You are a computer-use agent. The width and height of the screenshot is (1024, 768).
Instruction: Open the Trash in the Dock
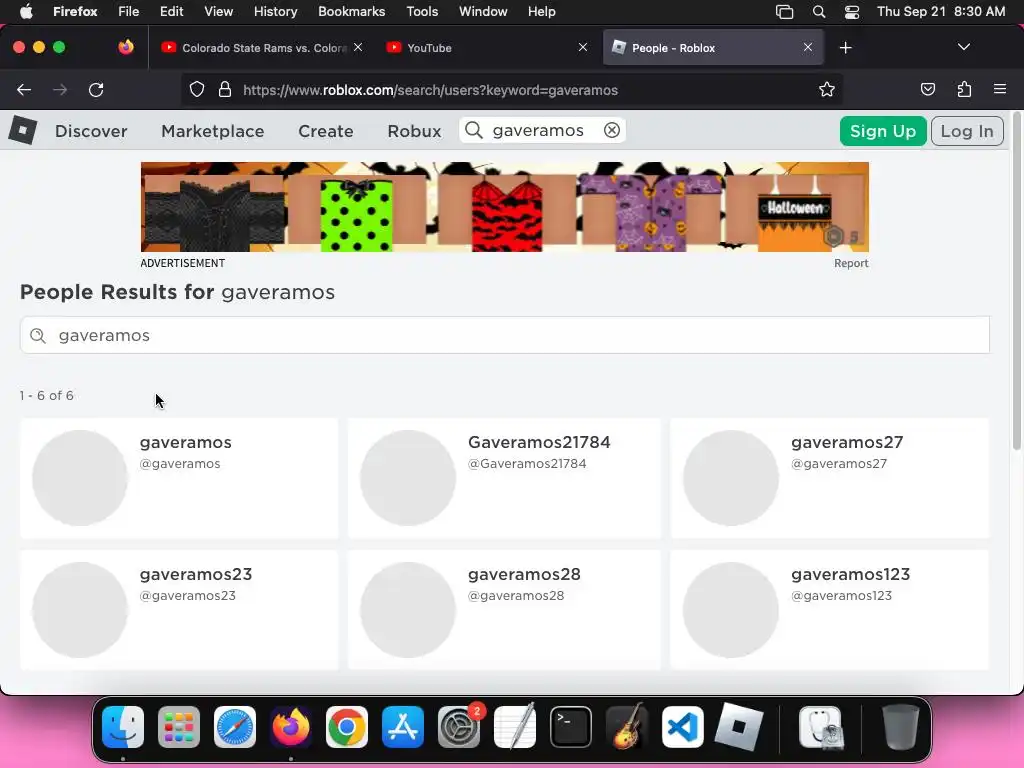click(901, 727)
